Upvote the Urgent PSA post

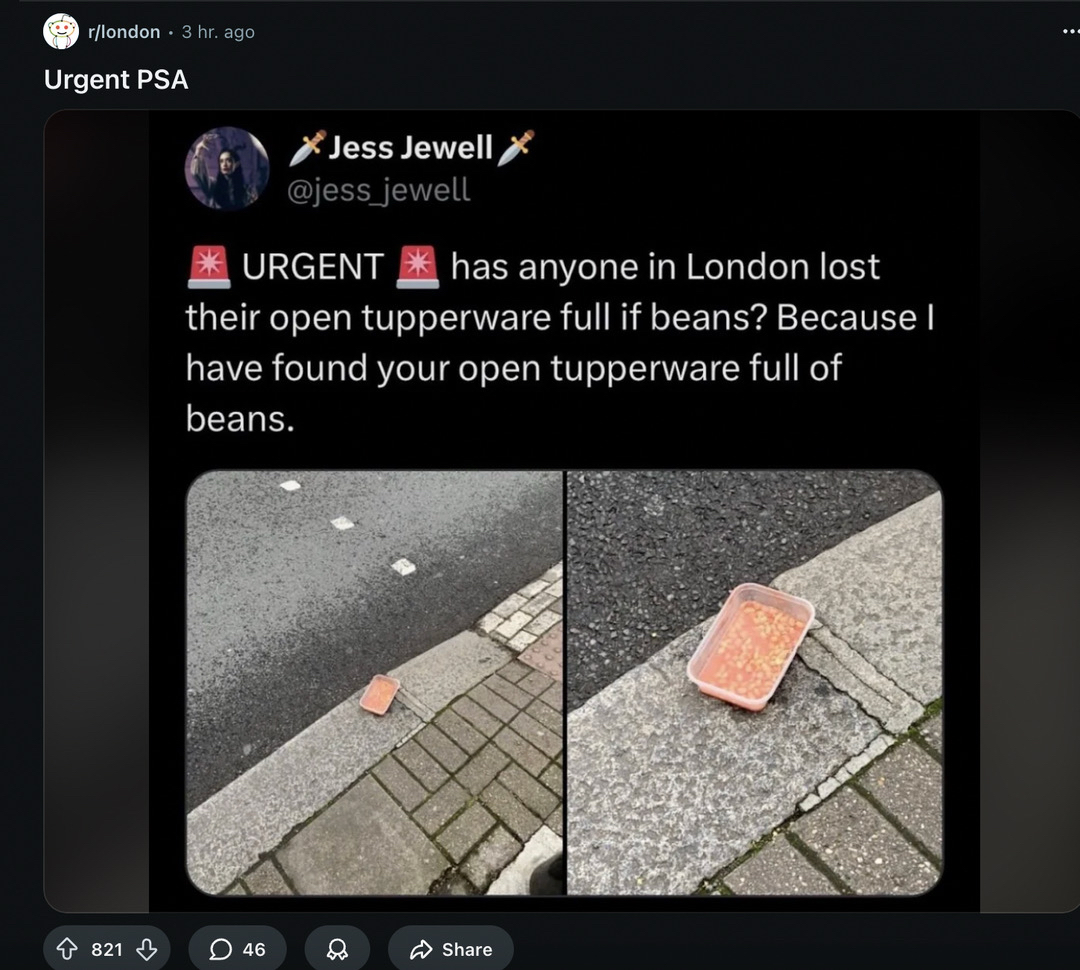[65, 949]
